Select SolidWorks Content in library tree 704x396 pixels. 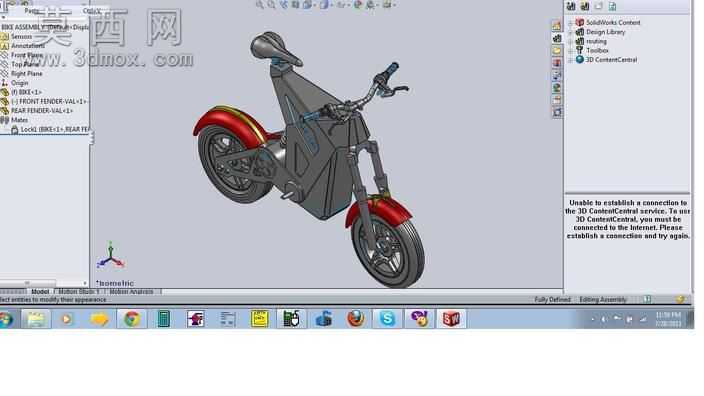tap(613, 22)
